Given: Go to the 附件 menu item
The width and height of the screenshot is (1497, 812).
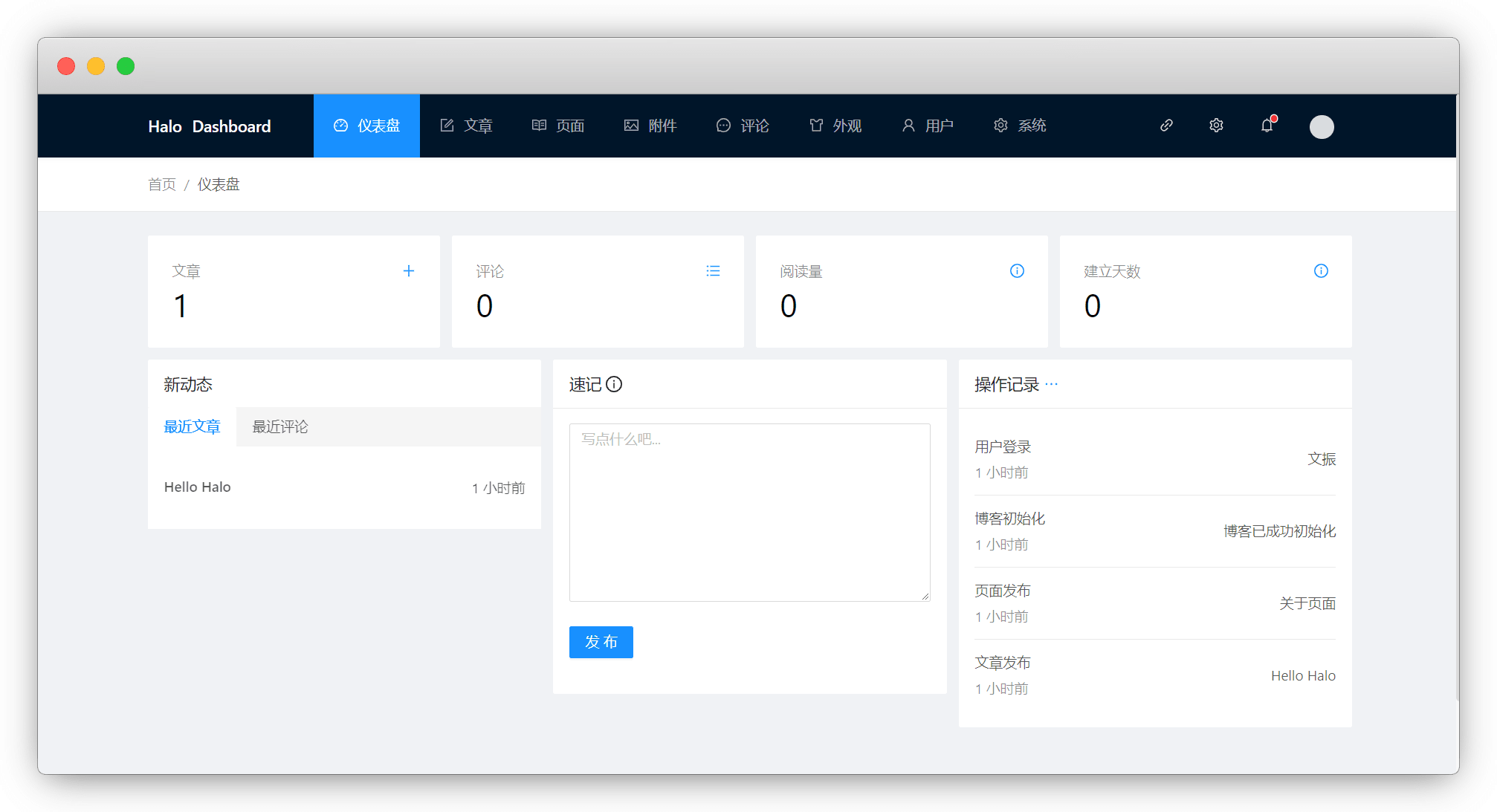Looking at the screenshot, I should point(650,126).
